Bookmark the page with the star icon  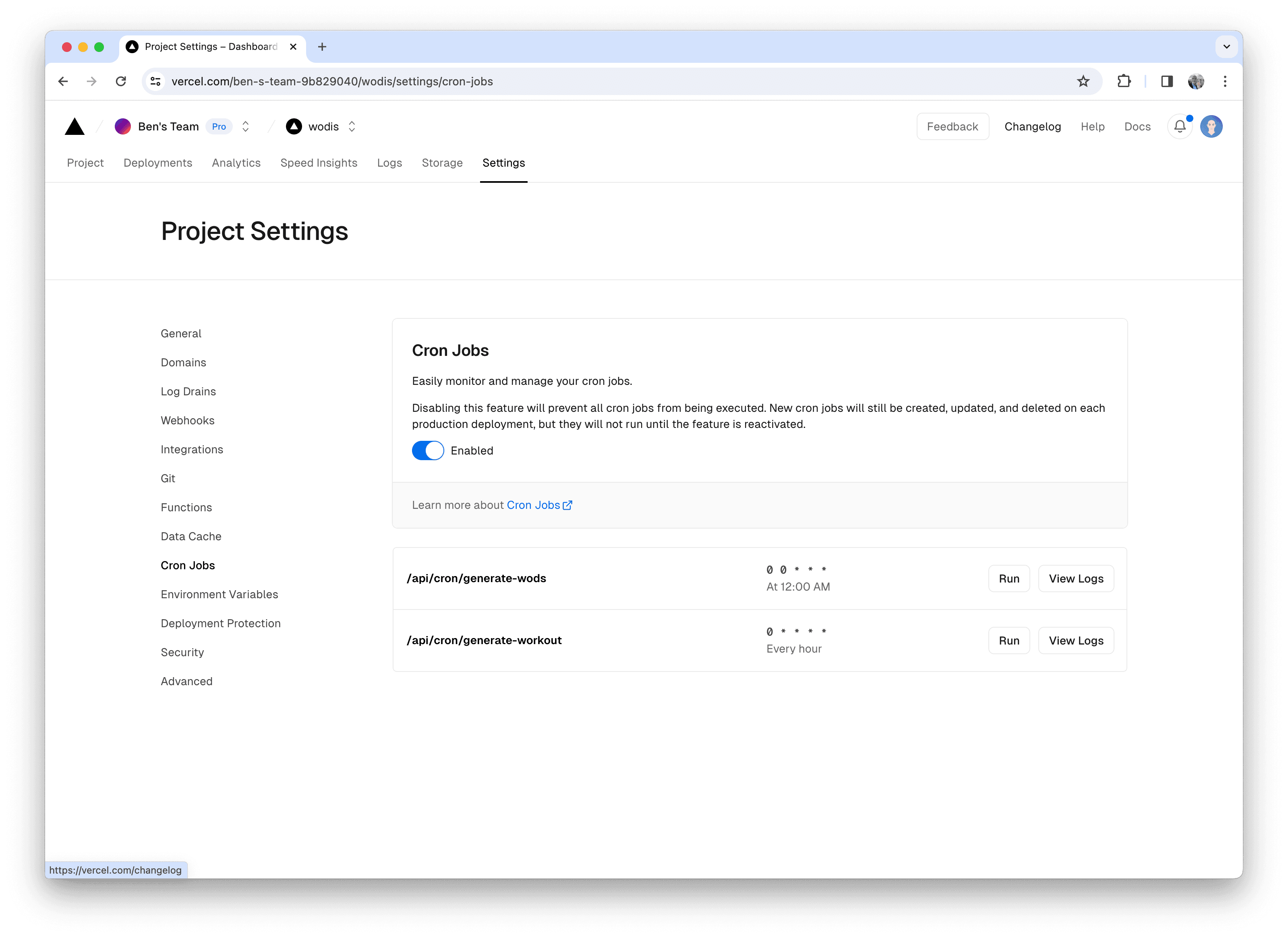tap(1083, 81)
